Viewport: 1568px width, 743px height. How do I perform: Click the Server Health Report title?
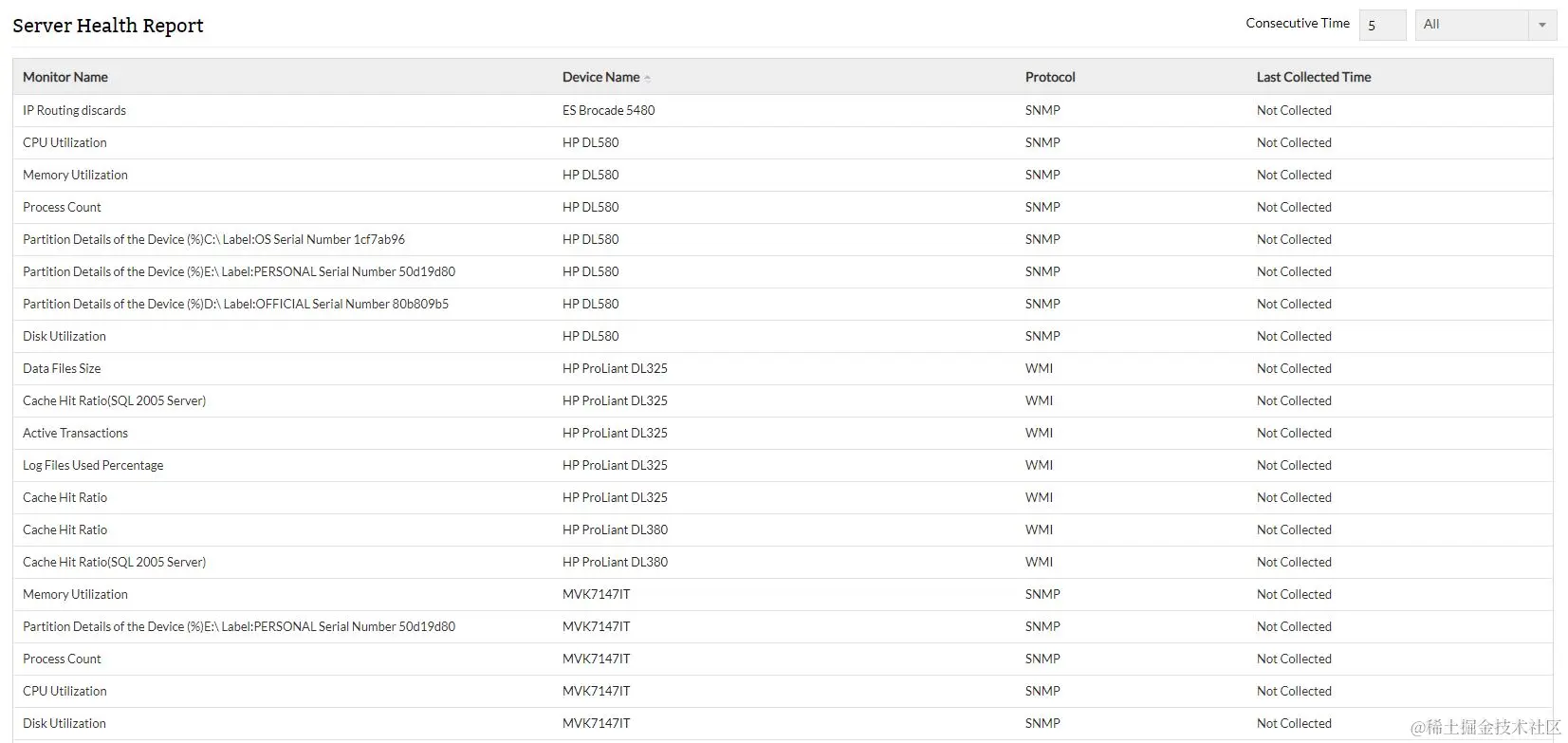pos(108,26)
